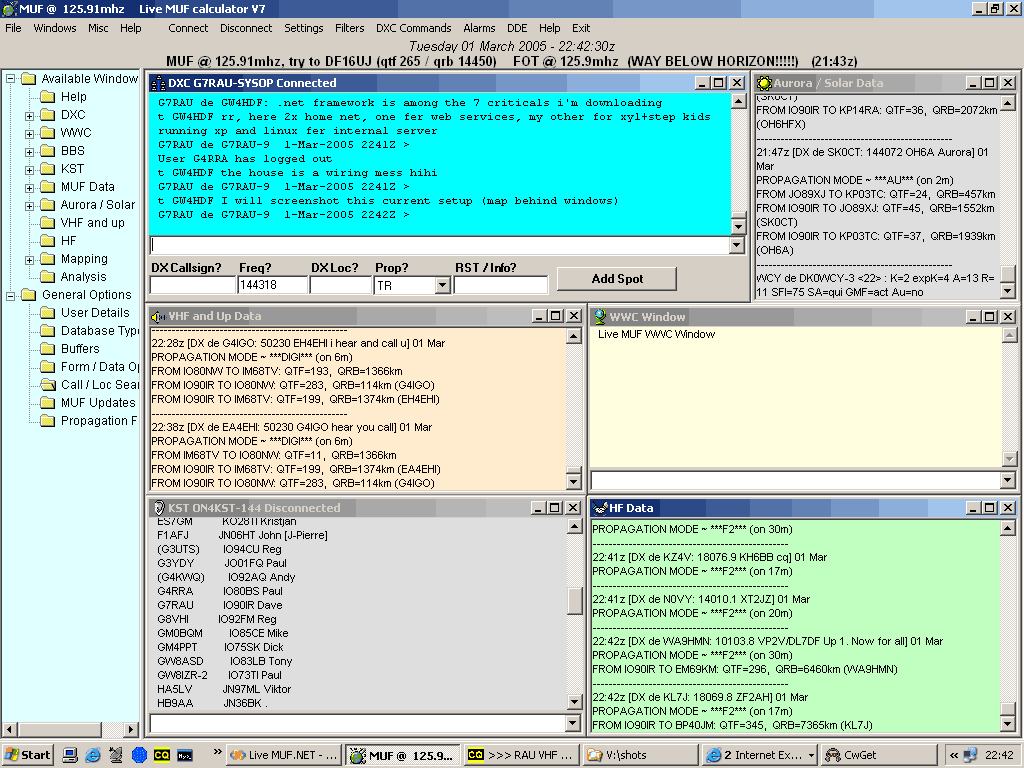Expand the Mapping tree node
This screenshot has width=1024, height=768.
30,260
